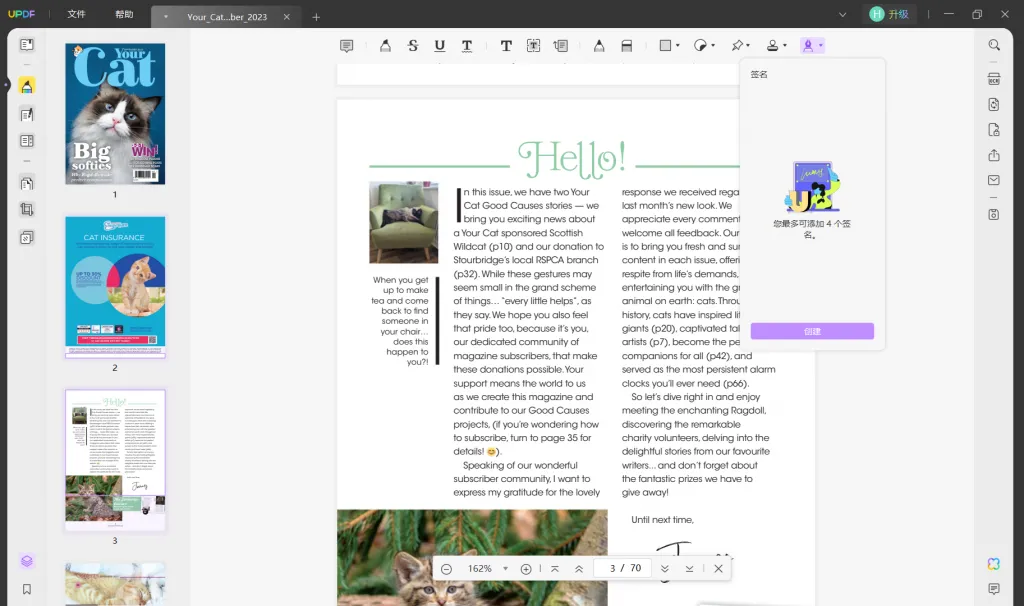
Task: Open the tab dropdown arrow beside file name
Action: pos(166,17)
